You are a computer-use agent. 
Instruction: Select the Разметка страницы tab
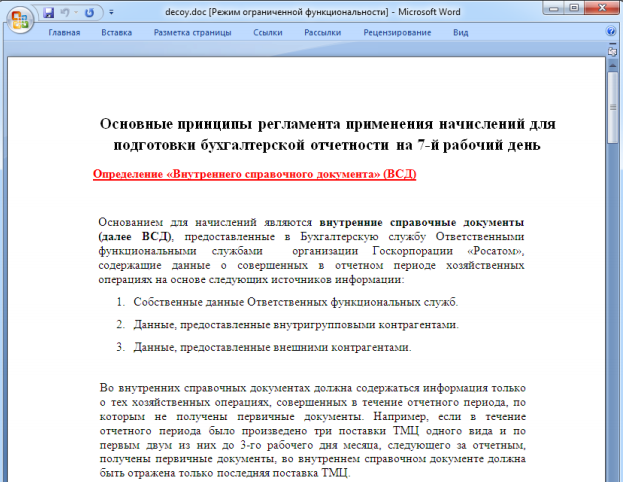192,32
